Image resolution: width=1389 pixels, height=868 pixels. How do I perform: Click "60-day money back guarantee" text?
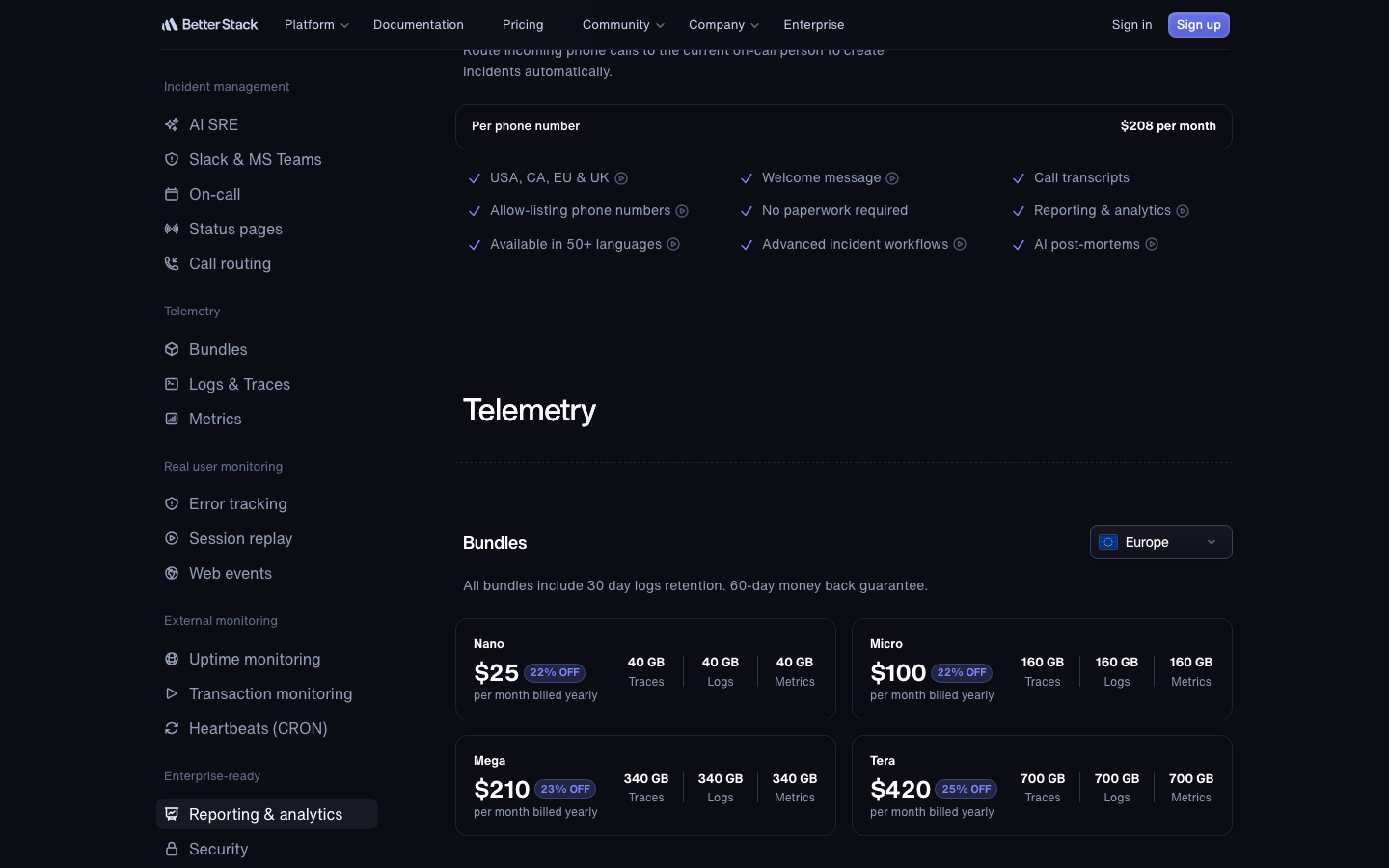(829, 585)
